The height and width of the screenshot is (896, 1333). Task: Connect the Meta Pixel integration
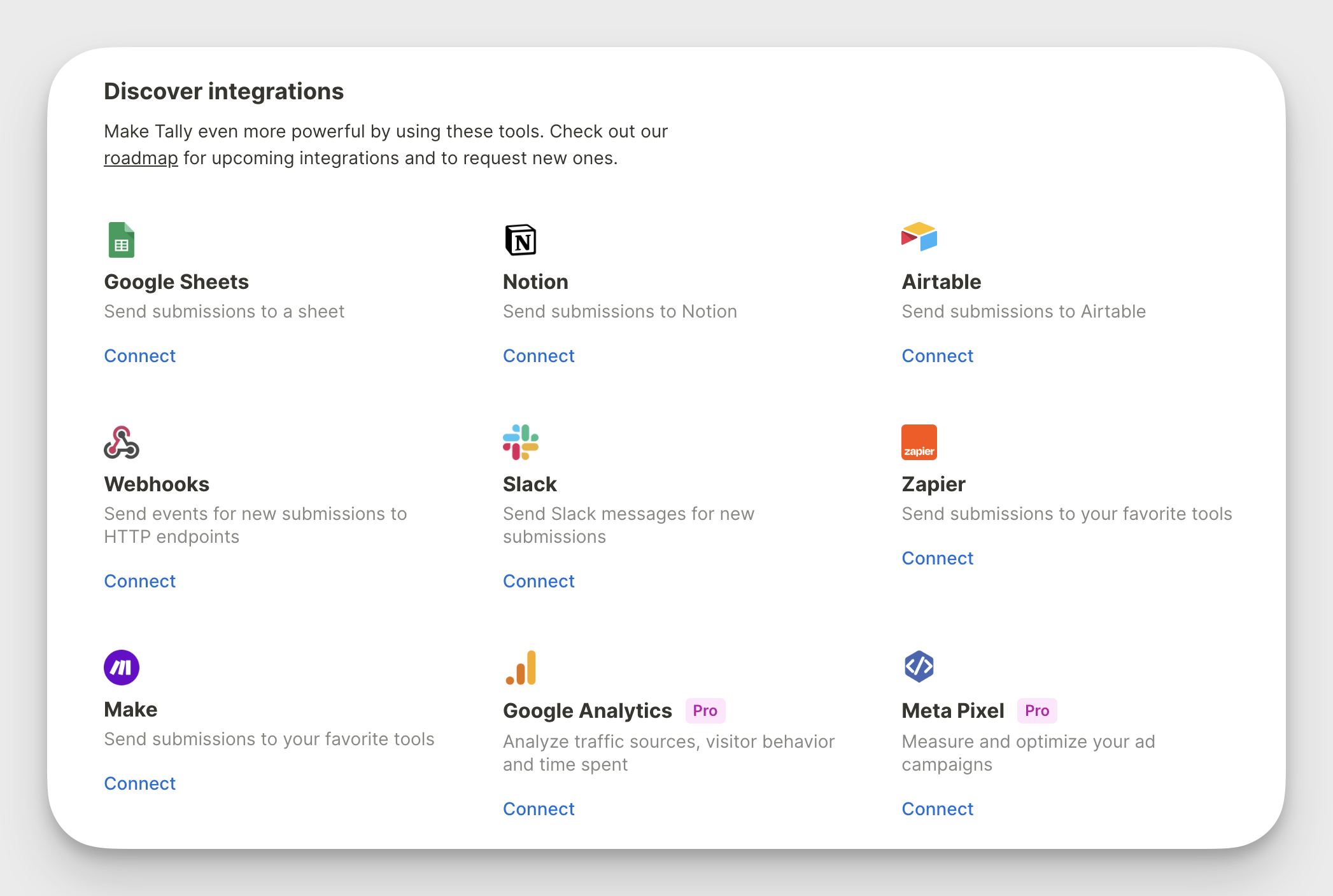[938, 809]
